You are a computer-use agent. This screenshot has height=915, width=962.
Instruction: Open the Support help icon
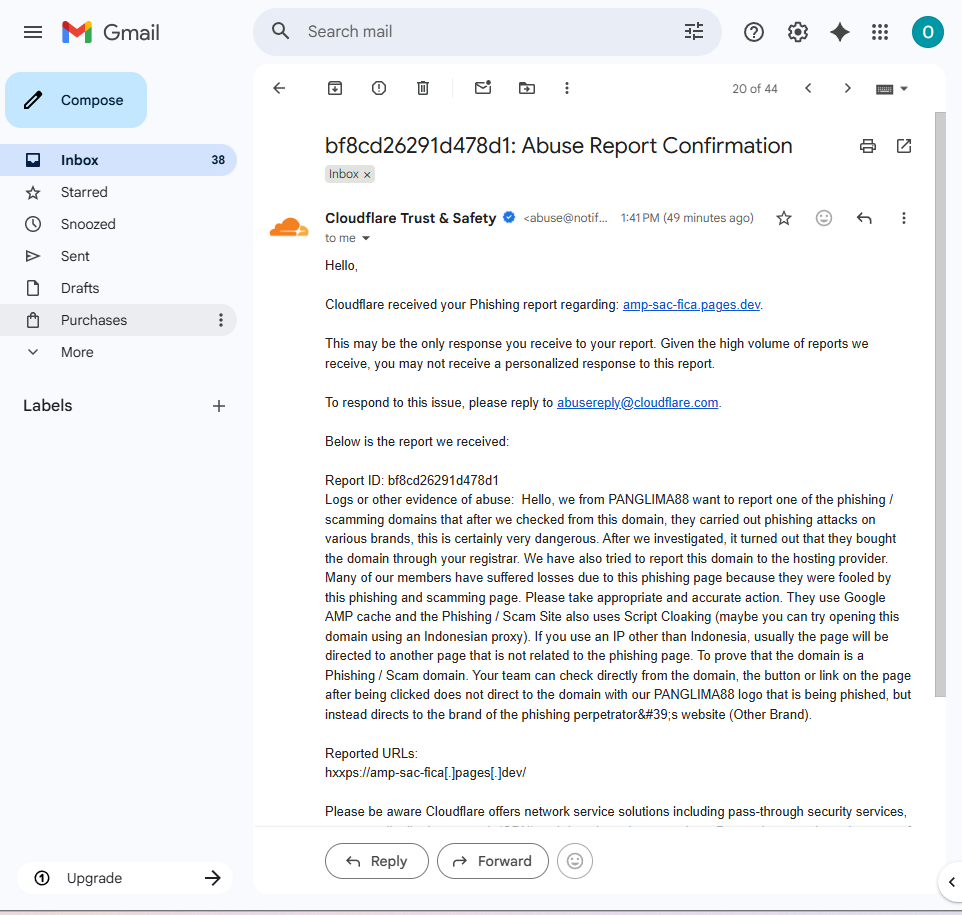753,32
